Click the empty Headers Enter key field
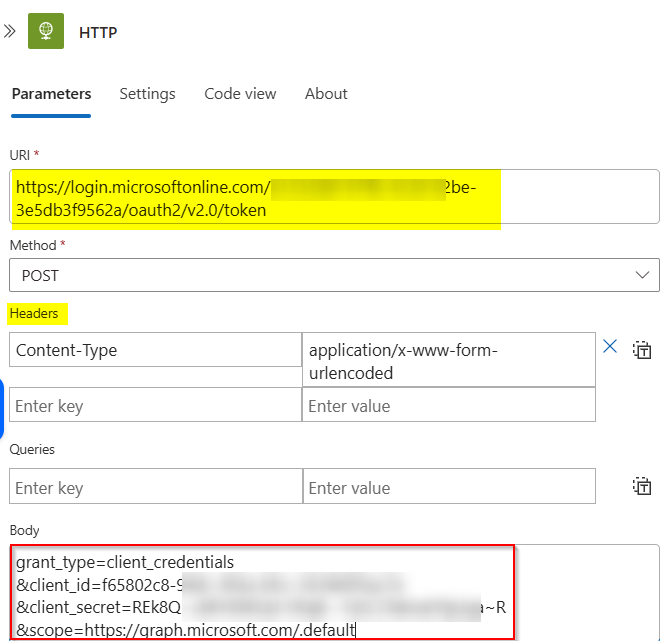The height and width of the screenshot is (641, 668). (x=155, y=405)
